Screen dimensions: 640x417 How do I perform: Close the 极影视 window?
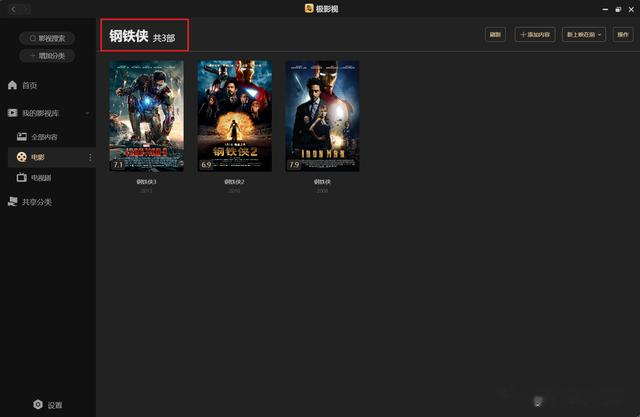coord(631,9)
